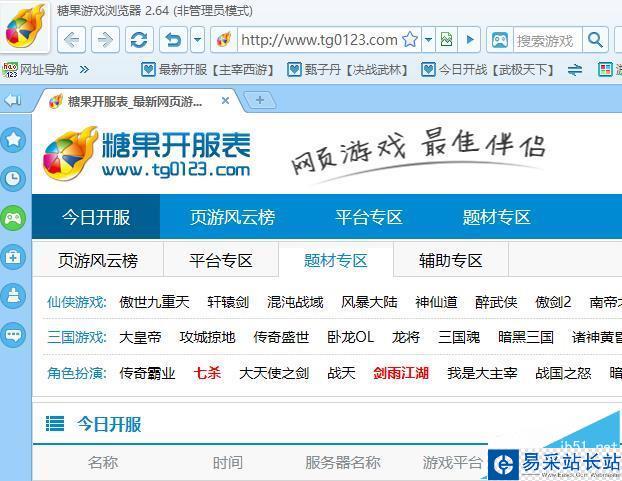Click the cleaning brush sidebar icon

click(x=13, y=296)
